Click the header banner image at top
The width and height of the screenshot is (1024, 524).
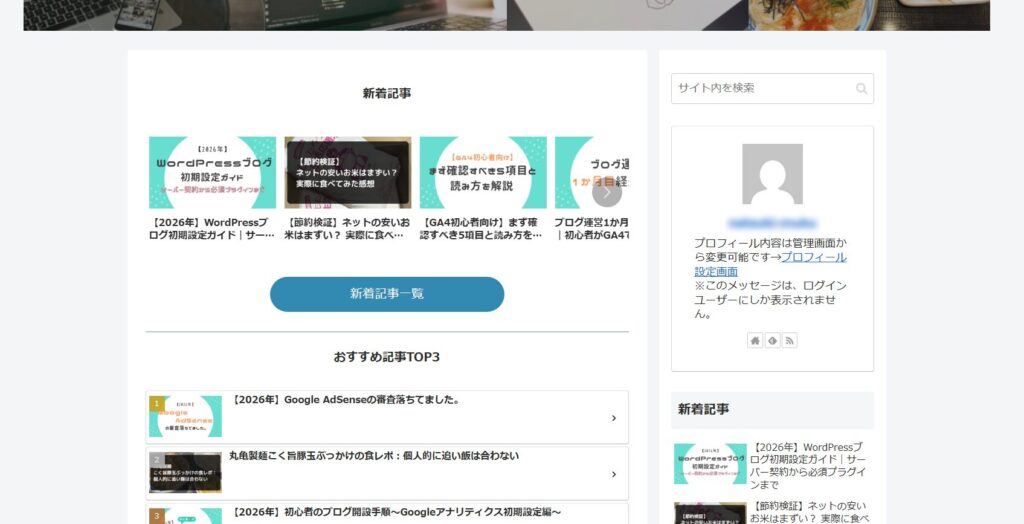[507, 15]
